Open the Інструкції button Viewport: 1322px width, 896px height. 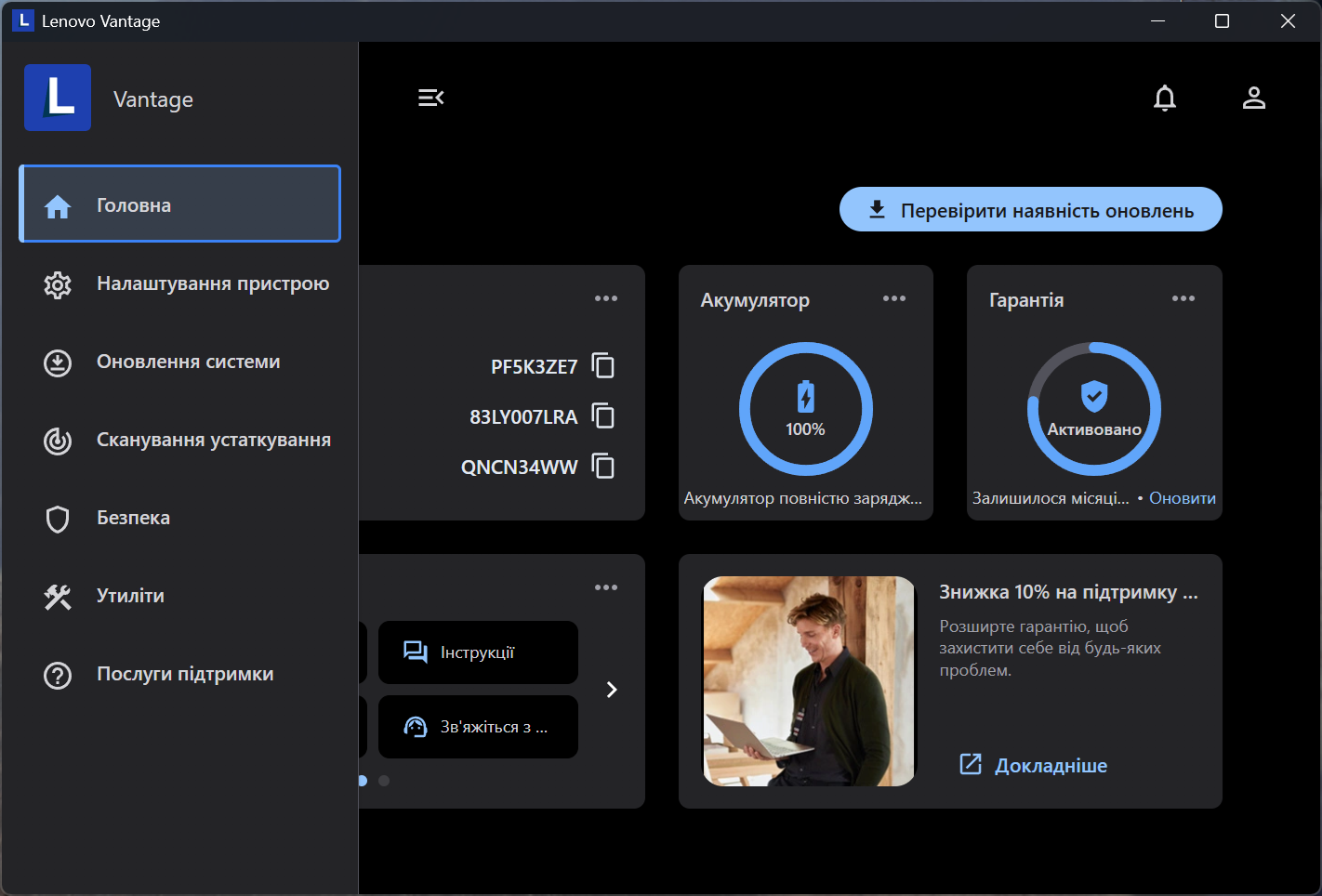pyautogui.click(x=478, y=652)
